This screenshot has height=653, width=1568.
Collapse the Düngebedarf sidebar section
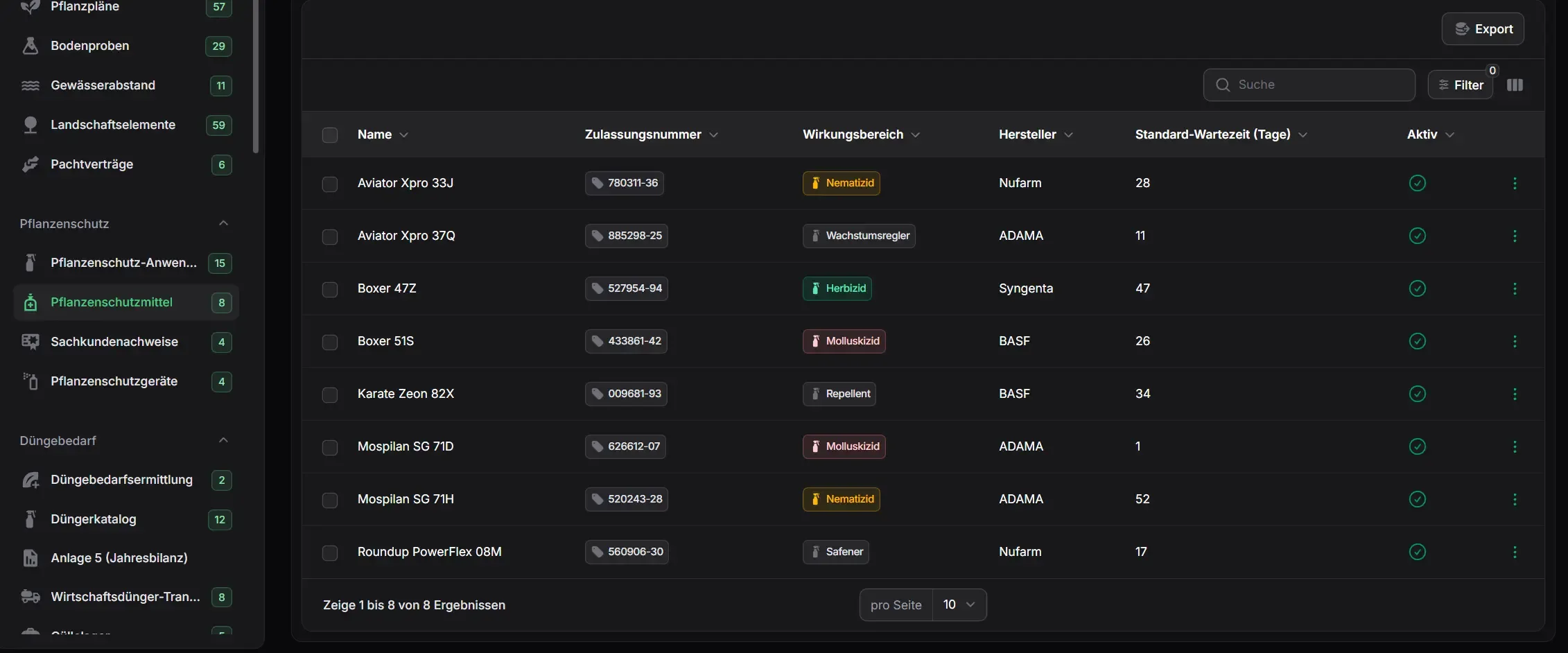[x=223, y=440]
